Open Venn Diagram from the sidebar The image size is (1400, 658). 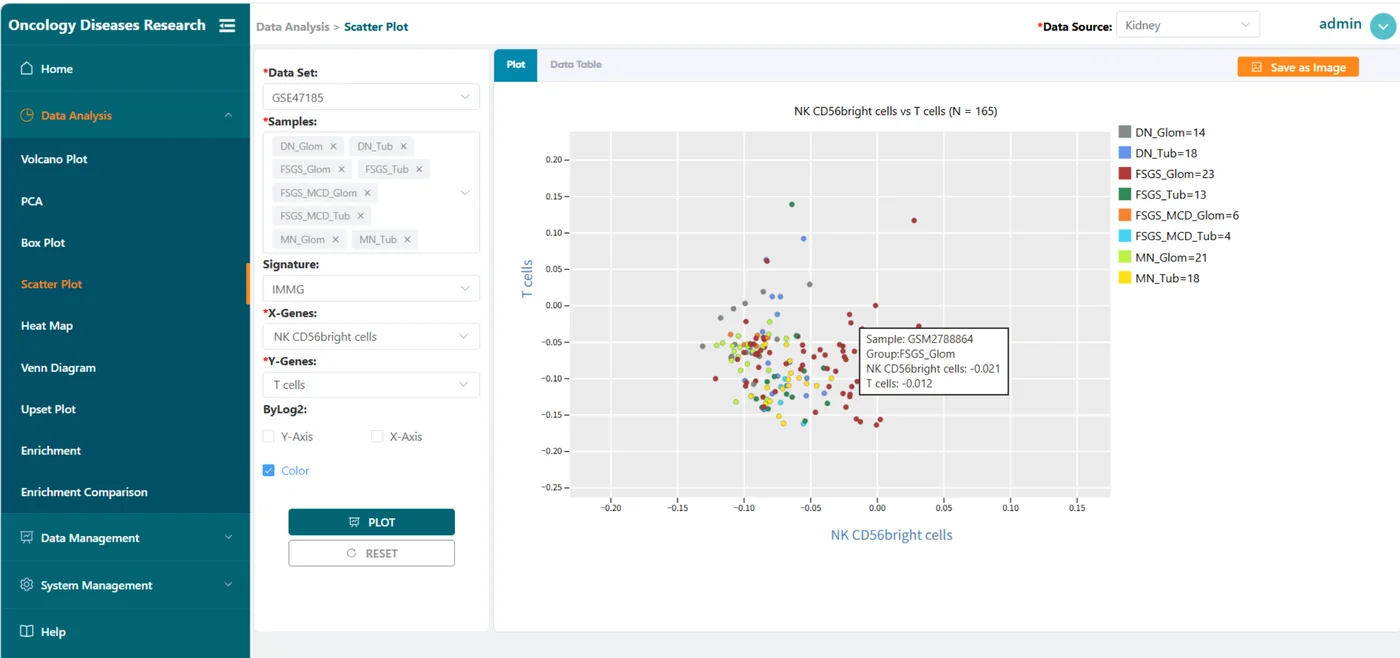[58, 367]
